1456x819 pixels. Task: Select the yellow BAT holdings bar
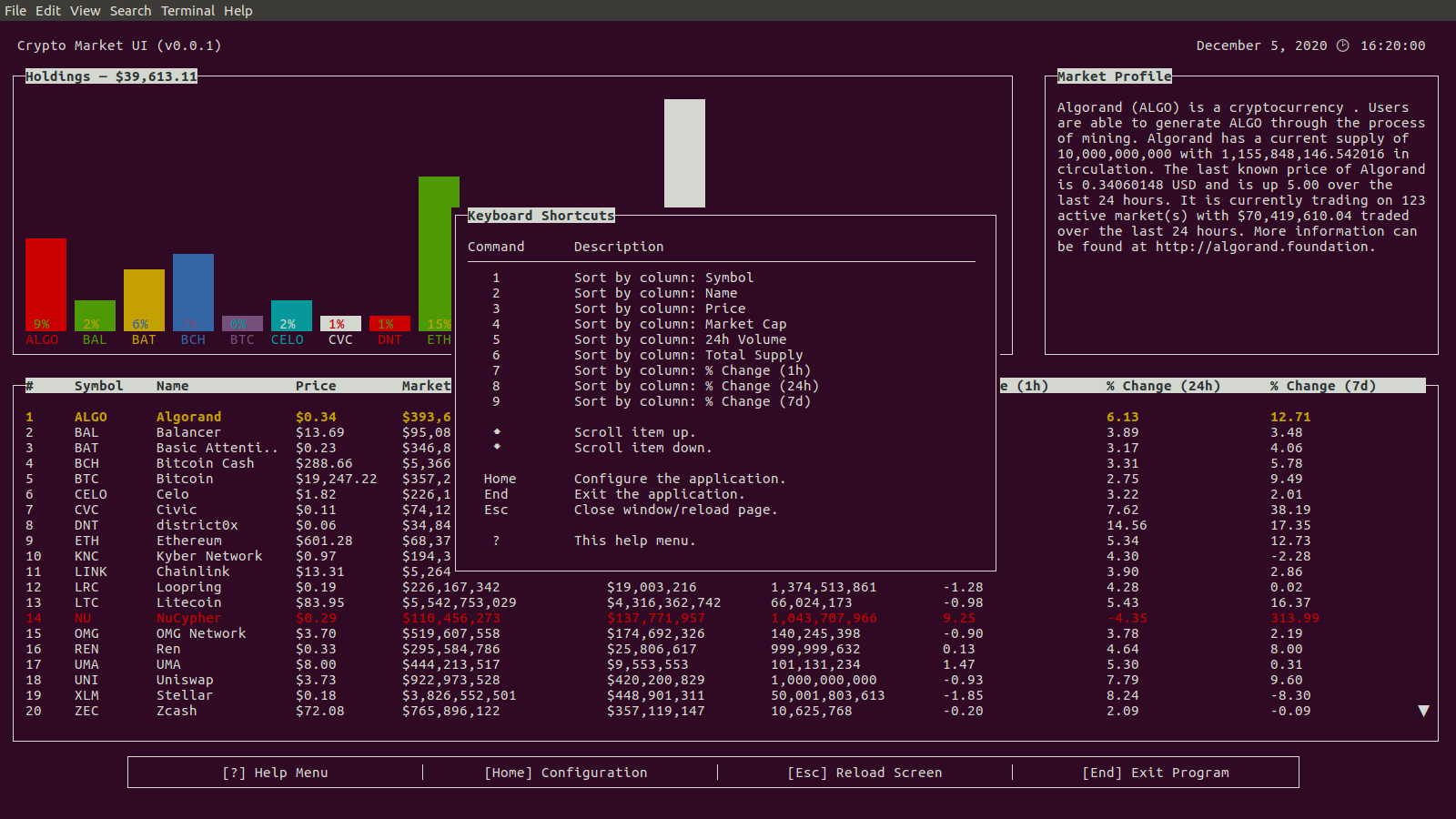tap(144, 300)
